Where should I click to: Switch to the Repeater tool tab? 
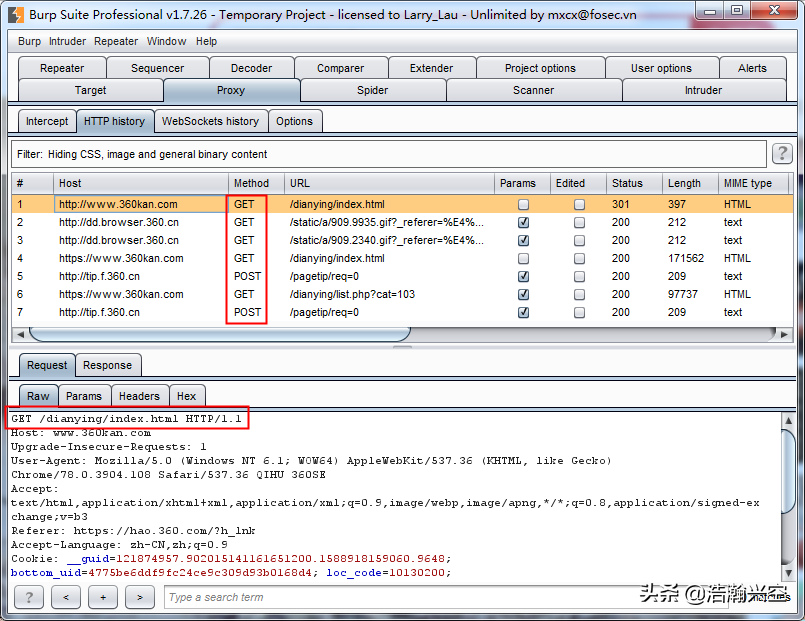[x=62, y=68]
